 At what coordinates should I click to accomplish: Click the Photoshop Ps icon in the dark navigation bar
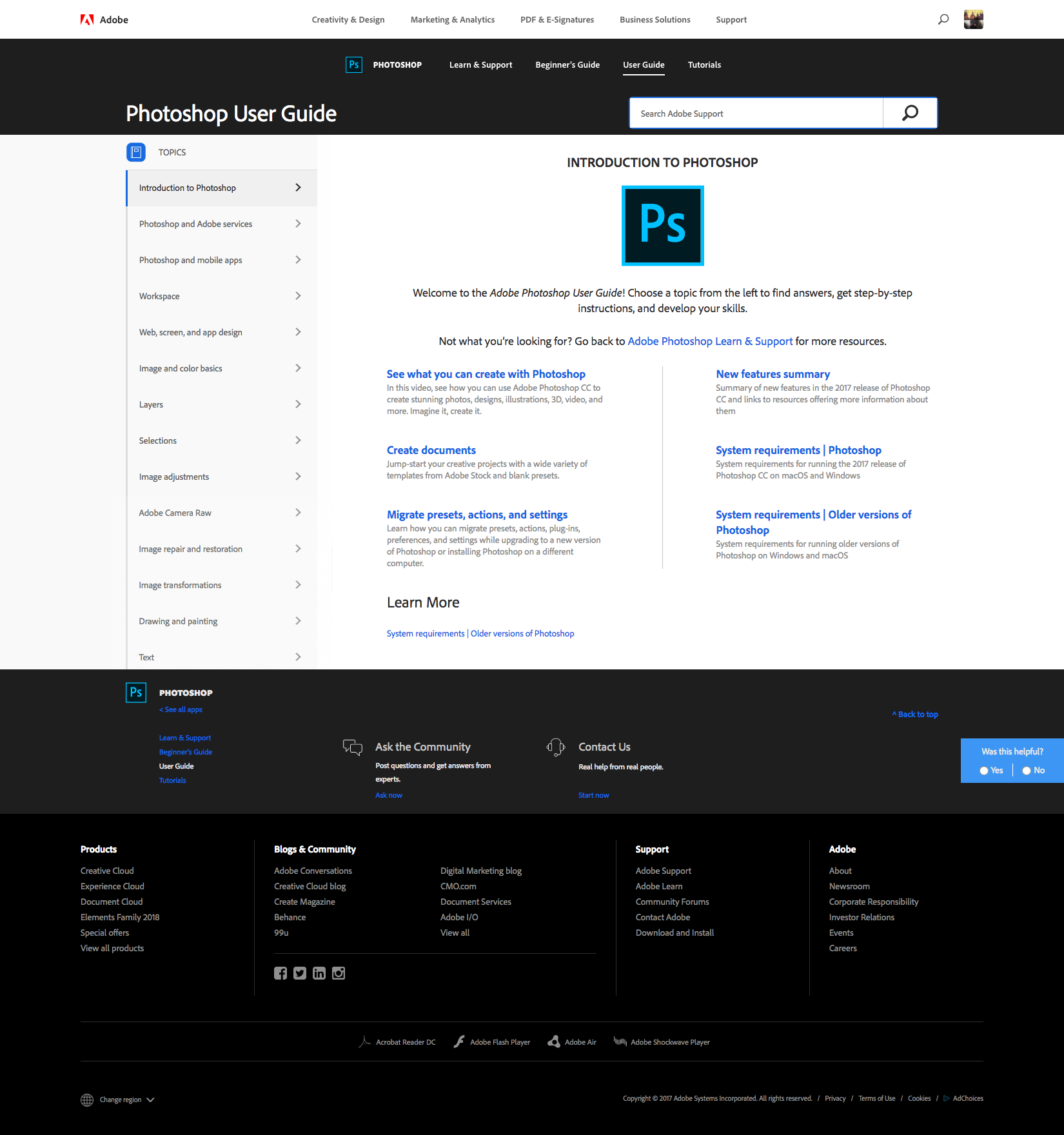(x=354, y=64)
